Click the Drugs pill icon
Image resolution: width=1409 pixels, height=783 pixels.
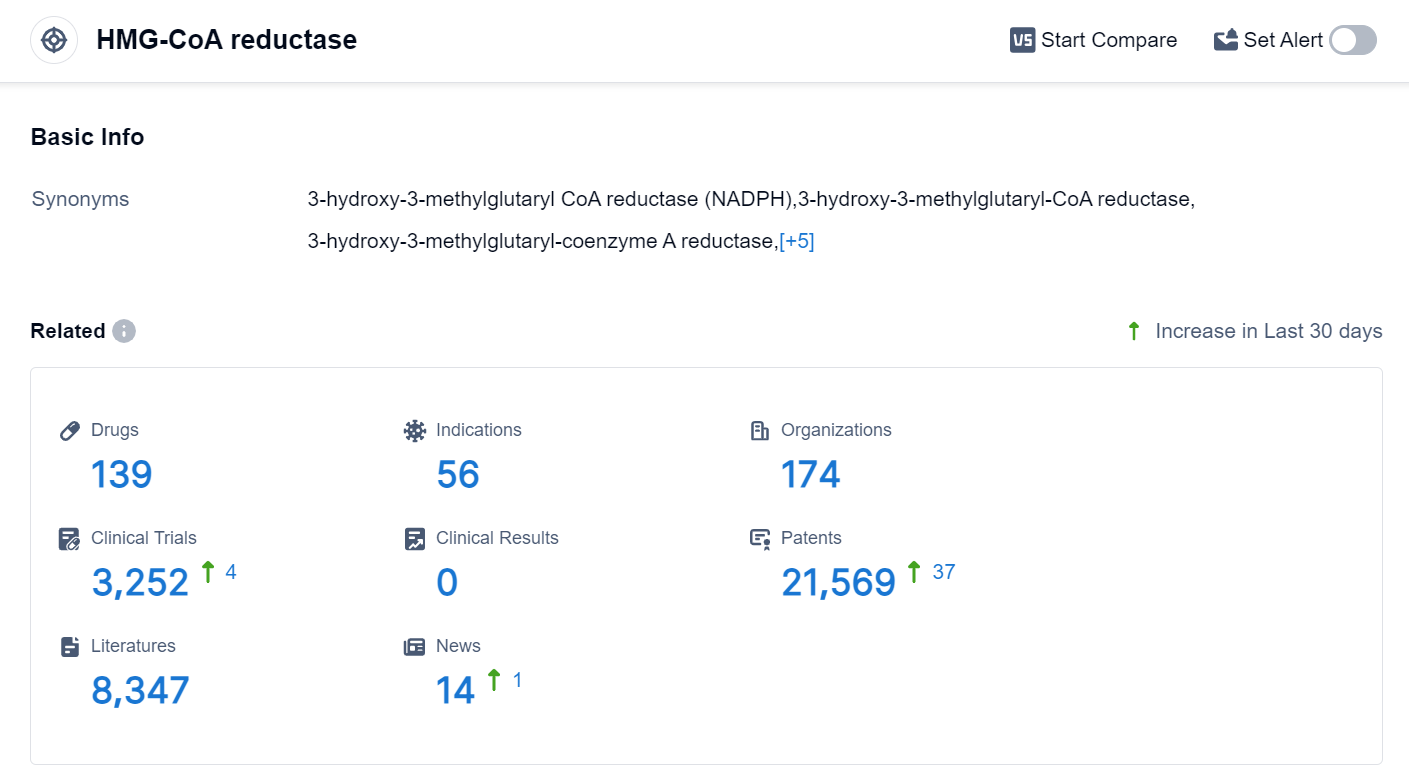click(x=70, y=431)
